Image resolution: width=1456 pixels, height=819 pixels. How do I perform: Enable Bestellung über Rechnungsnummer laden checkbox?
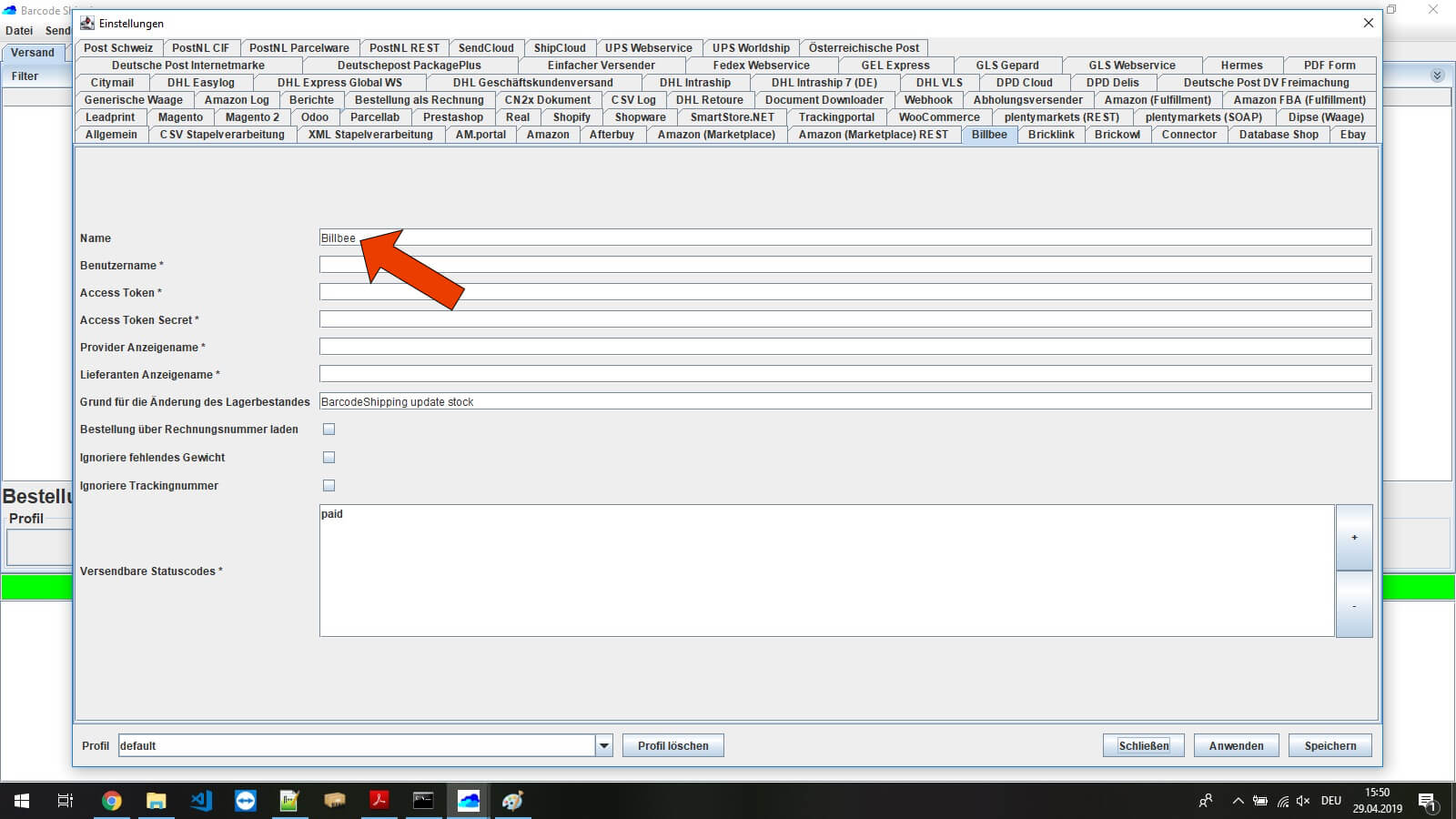coord(329,429)
